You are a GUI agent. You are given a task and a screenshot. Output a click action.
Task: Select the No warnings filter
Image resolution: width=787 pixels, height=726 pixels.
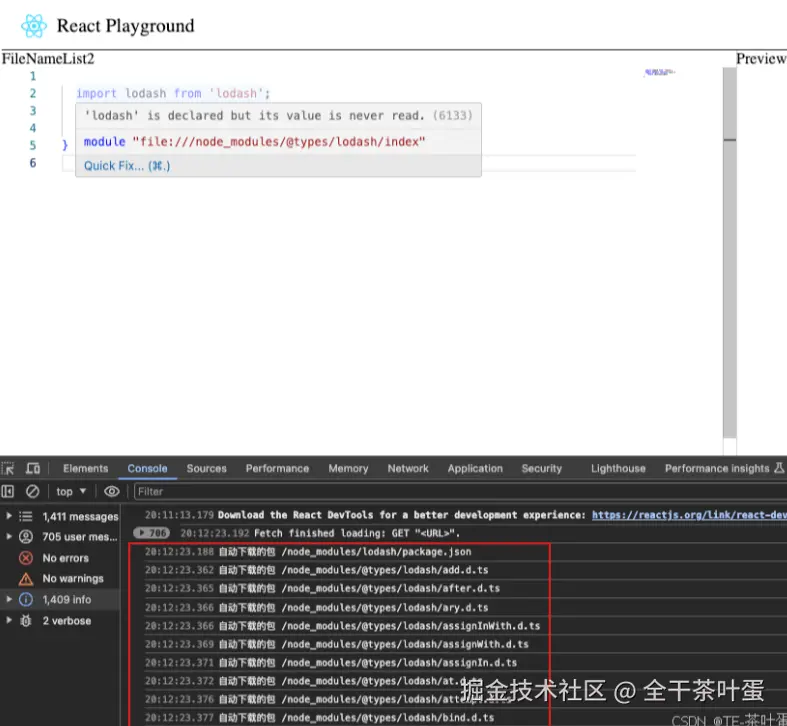click(x=73, y=578)
